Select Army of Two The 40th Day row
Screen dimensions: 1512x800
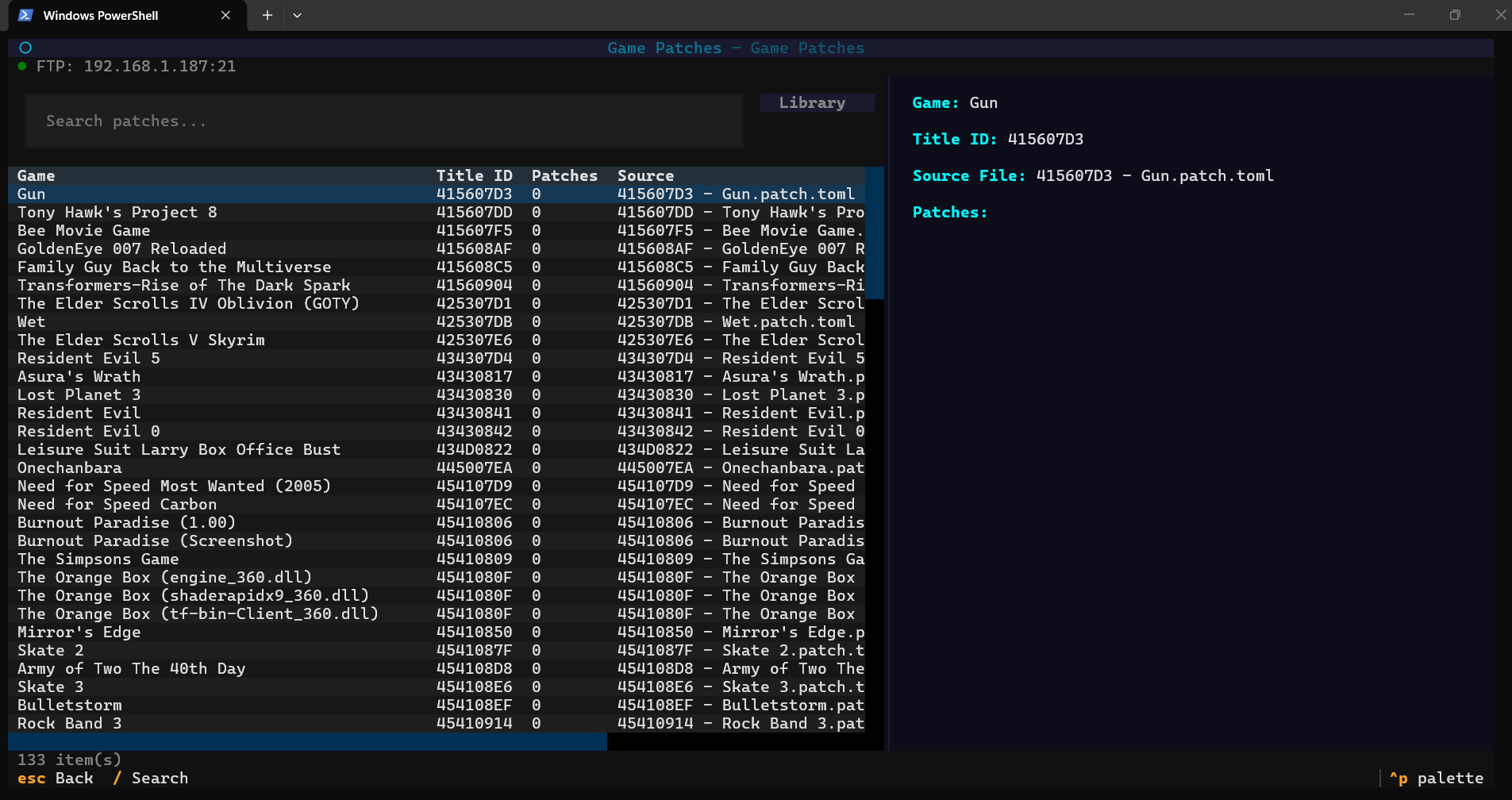437,668
